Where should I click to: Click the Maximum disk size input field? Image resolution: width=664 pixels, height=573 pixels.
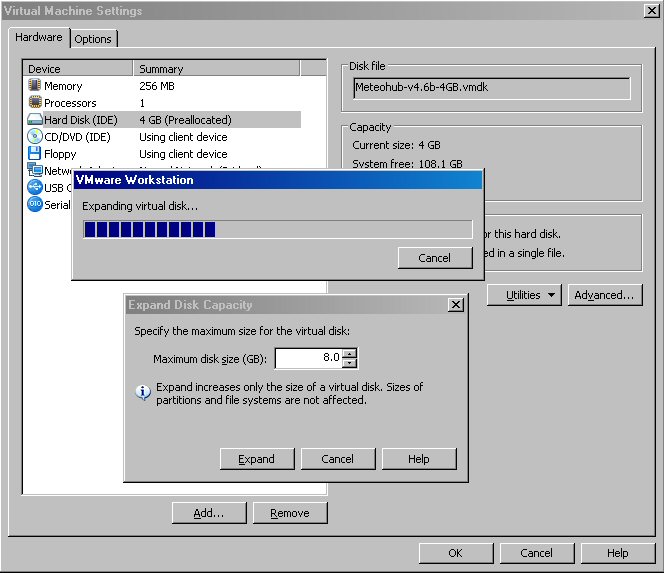308,358
